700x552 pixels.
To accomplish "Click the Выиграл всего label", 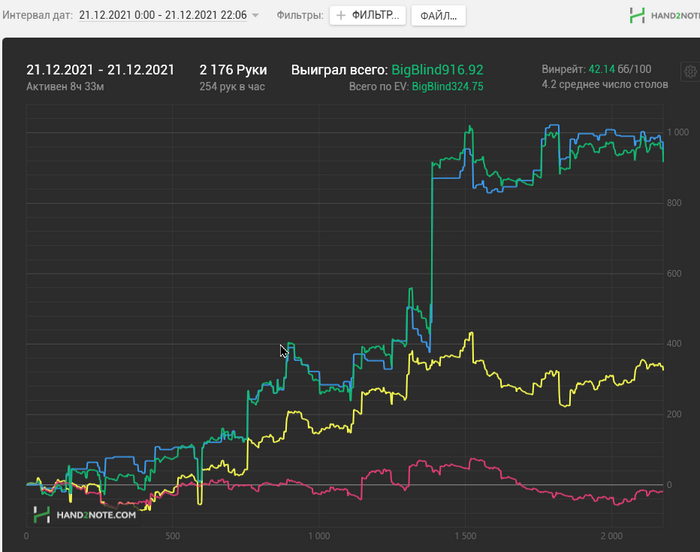I will coord(339,70).
